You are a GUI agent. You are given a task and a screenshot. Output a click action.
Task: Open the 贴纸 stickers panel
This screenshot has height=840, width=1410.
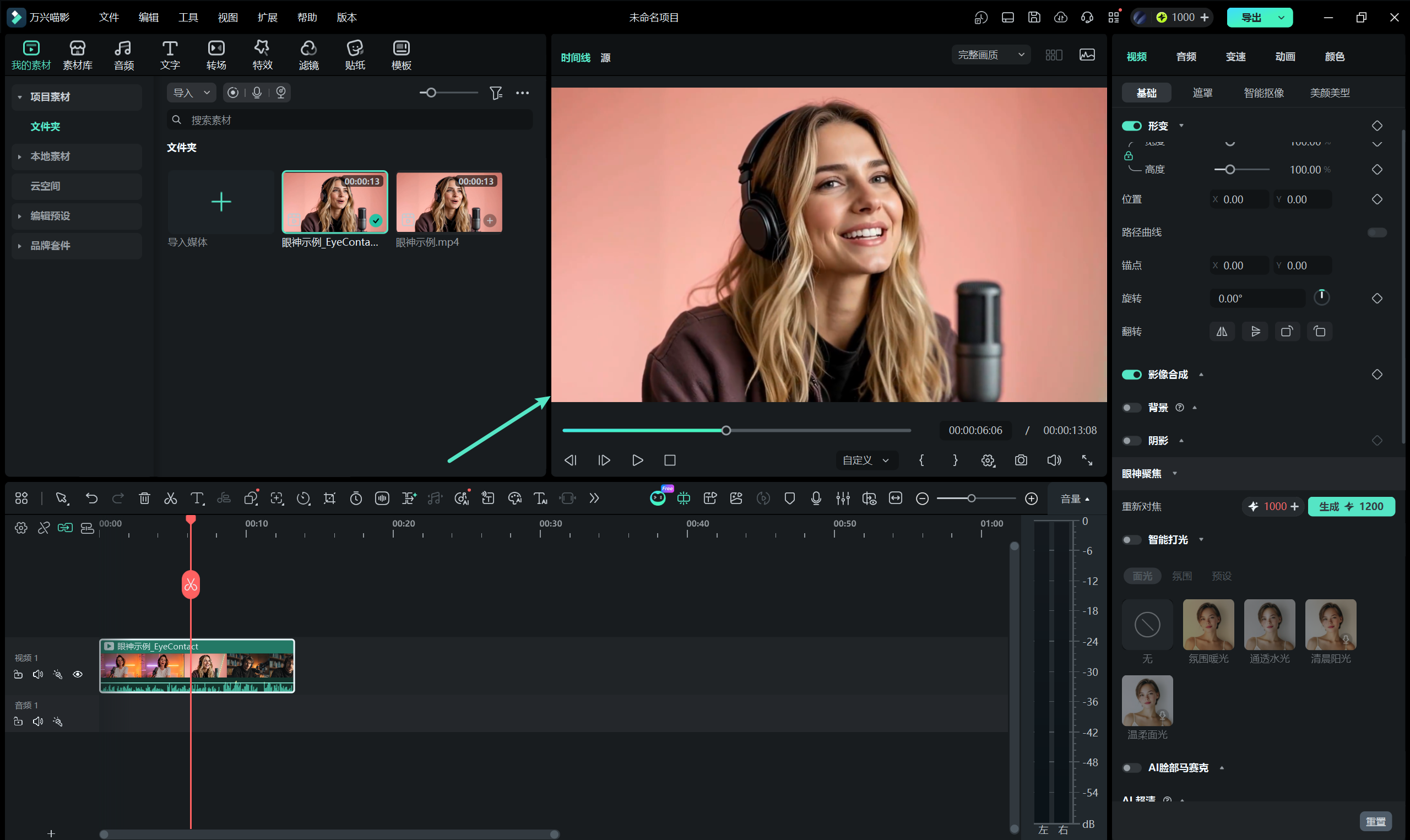point(355,55)
